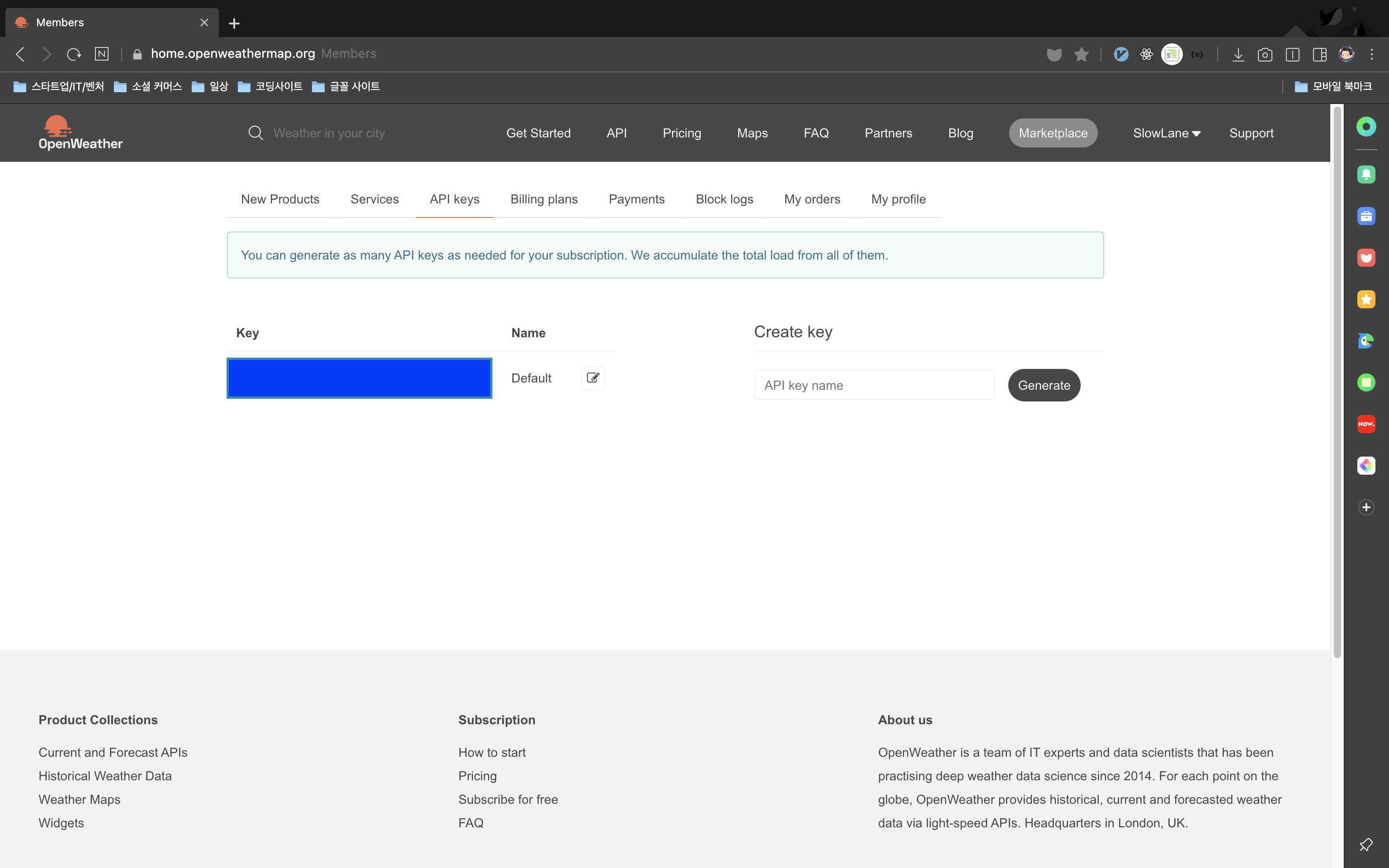Click the plus icon to add sidebar panel

(x=1365, y=507)
